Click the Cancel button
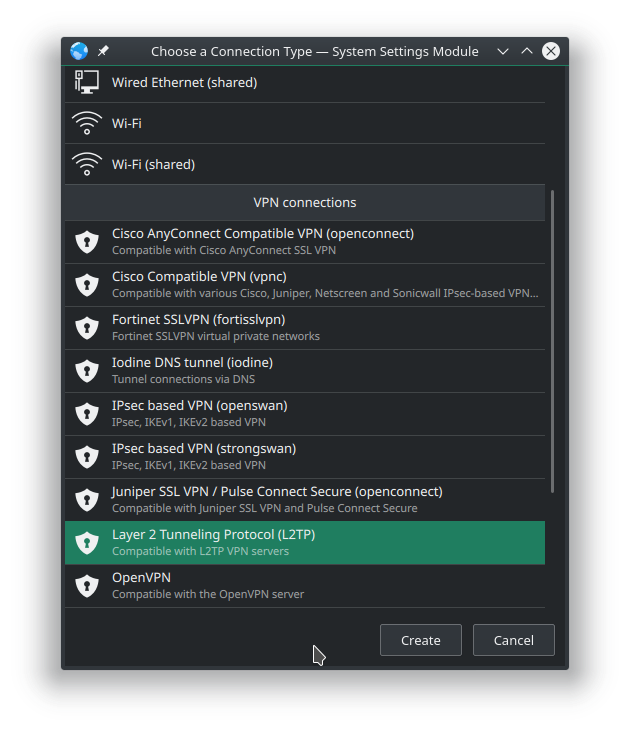630x731 pixels. [x=514, y=640]
